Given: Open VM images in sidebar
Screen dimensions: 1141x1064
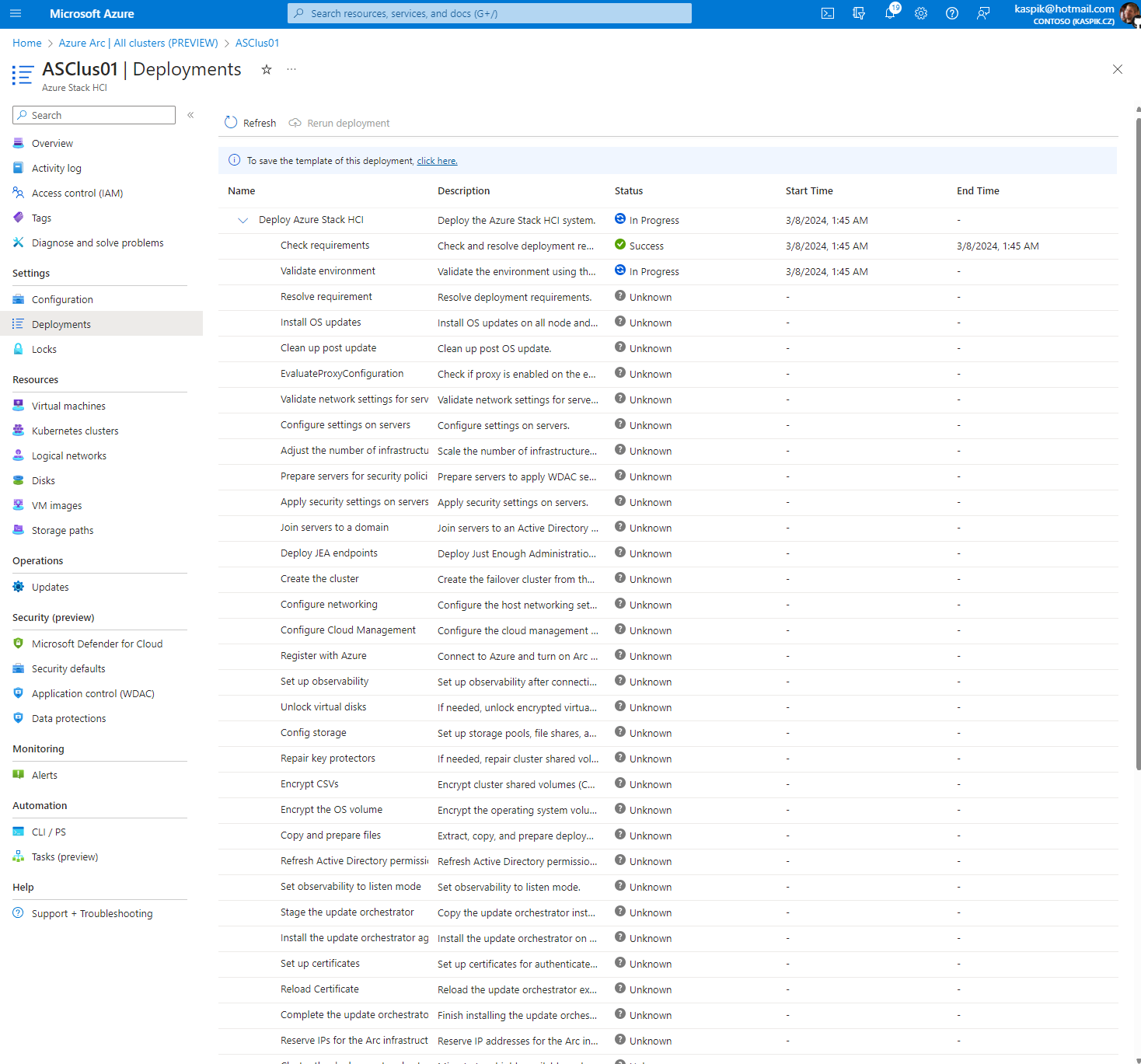Looking at the screenshot, I should point(57,505).
